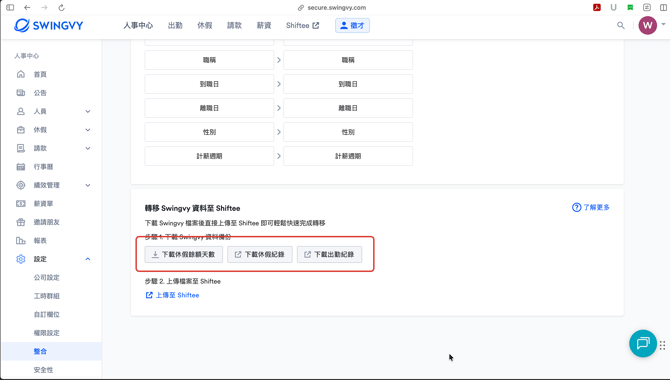Open 自訂欄位 submenu item
Viewport: 670px width, 380px height.
47,314
